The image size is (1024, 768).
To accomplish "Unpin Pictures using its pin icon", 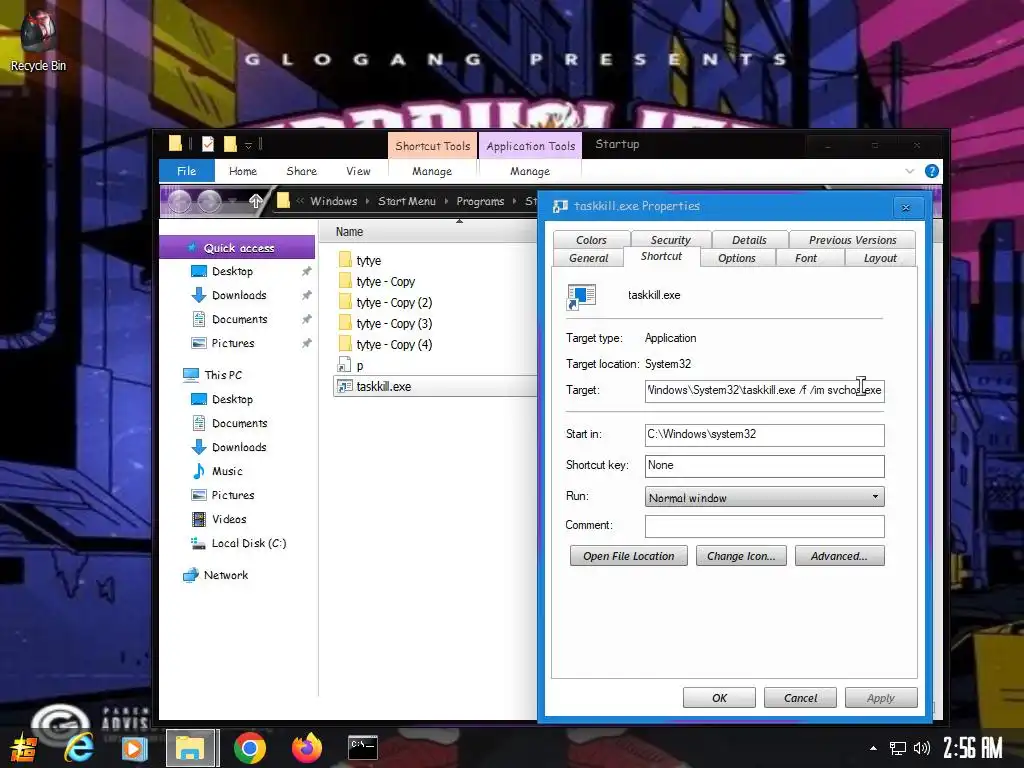I will [x=306, y=343].
